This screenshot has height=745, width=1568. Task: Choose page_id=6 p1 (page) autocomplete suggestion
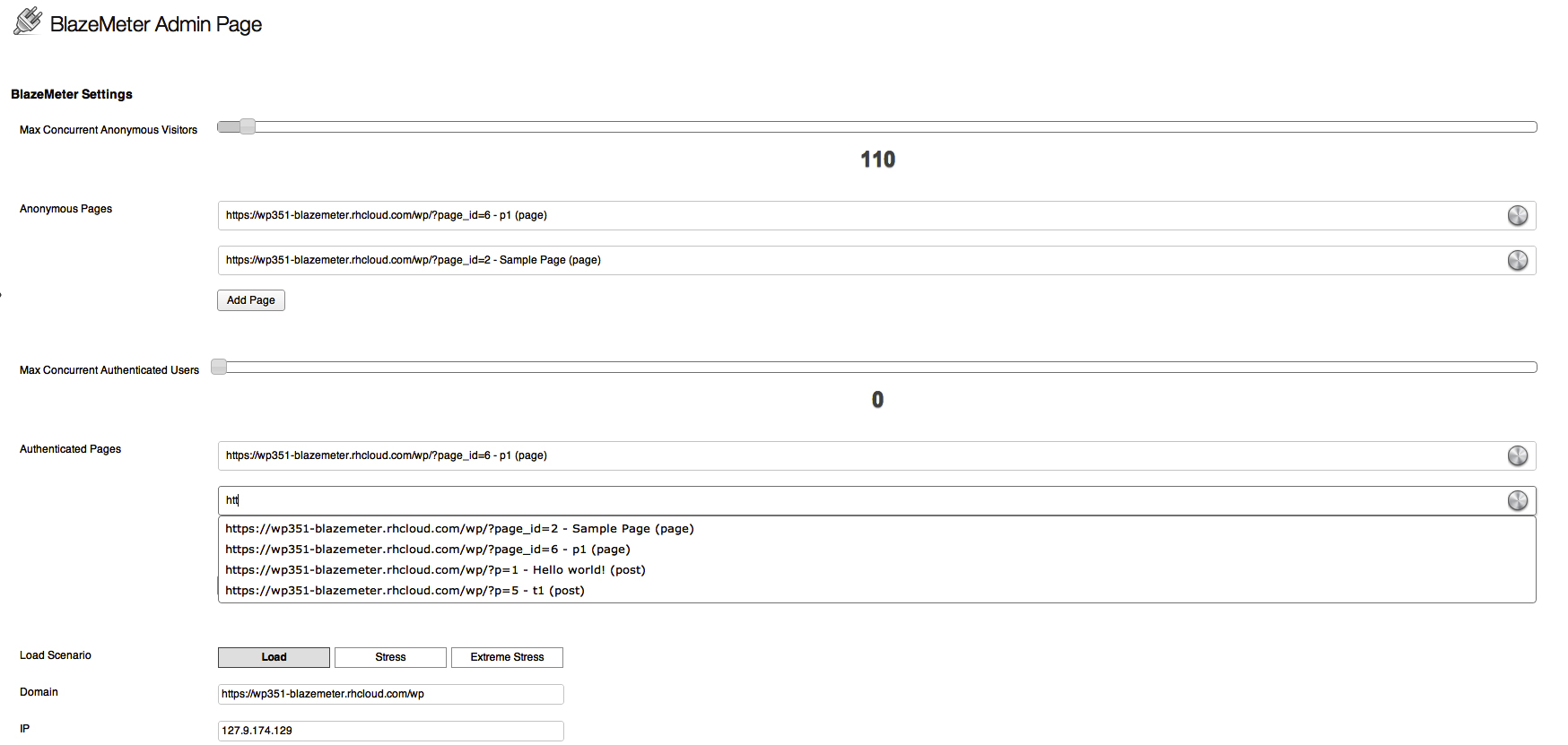876,550
